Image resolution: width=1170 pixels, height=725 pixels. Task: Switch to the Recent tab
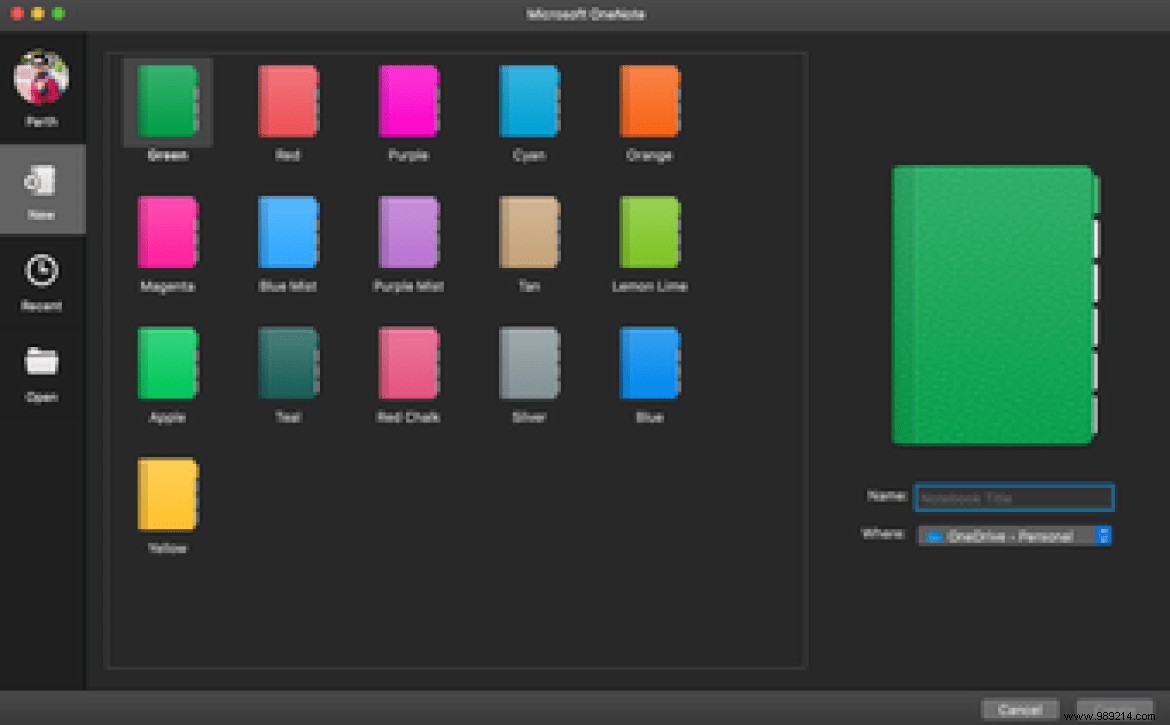(x=42, y=283)
